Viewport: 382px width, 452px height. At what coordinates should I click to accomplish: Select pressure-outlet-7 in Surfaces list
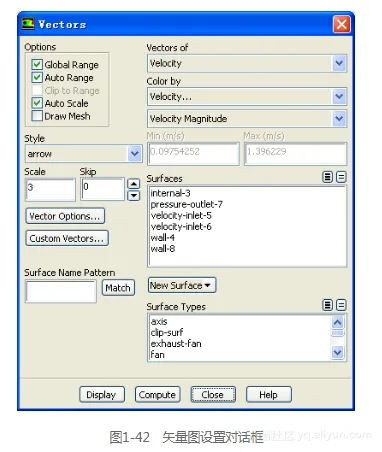186,204
